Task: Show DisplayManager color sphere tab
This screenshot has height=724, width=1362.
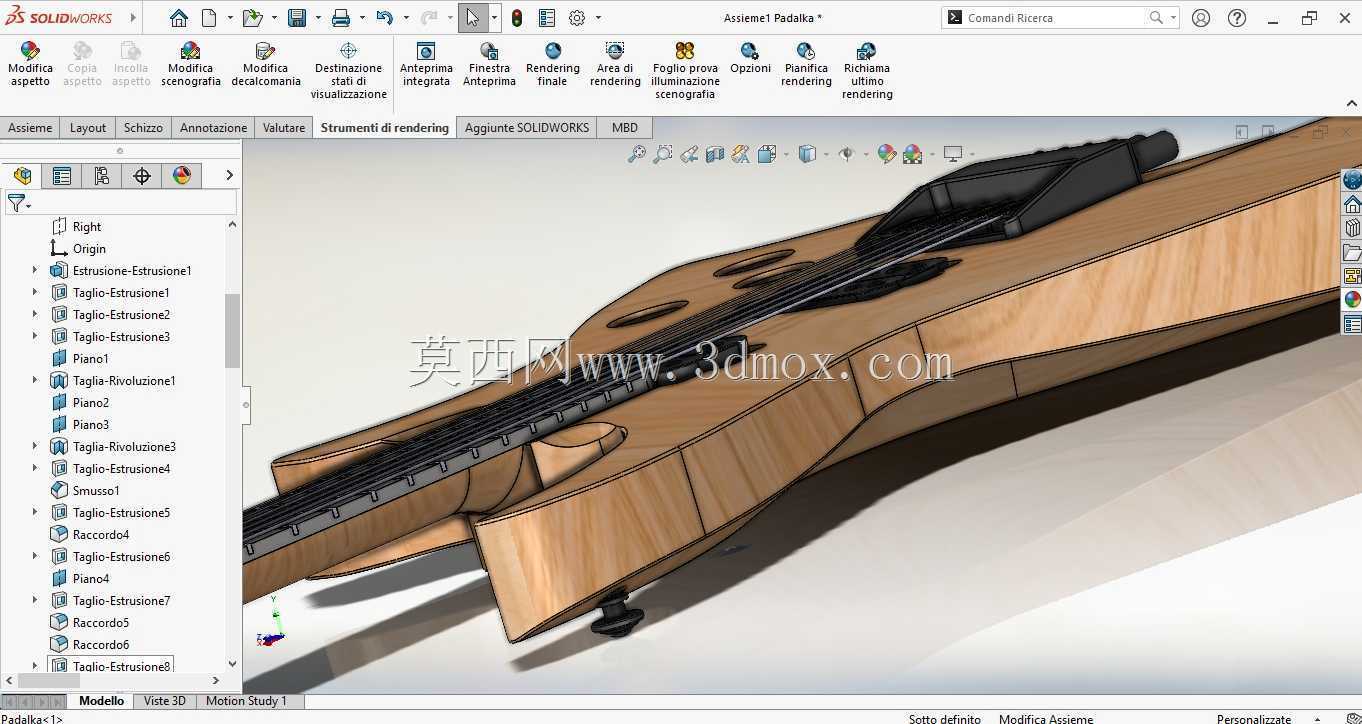Action: coord(182,176)
